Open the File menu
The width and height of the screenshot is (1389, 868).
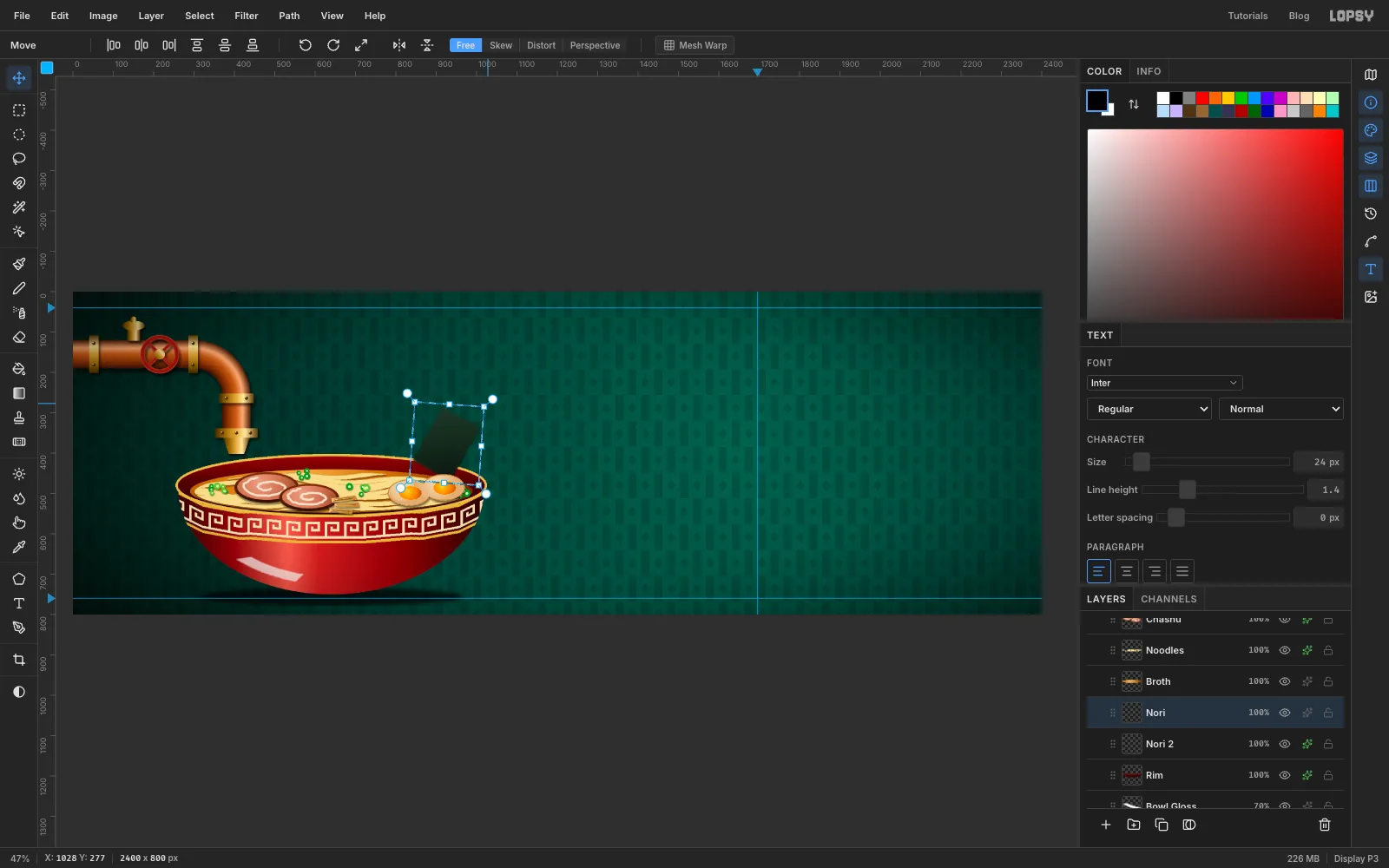pos(22,16)
